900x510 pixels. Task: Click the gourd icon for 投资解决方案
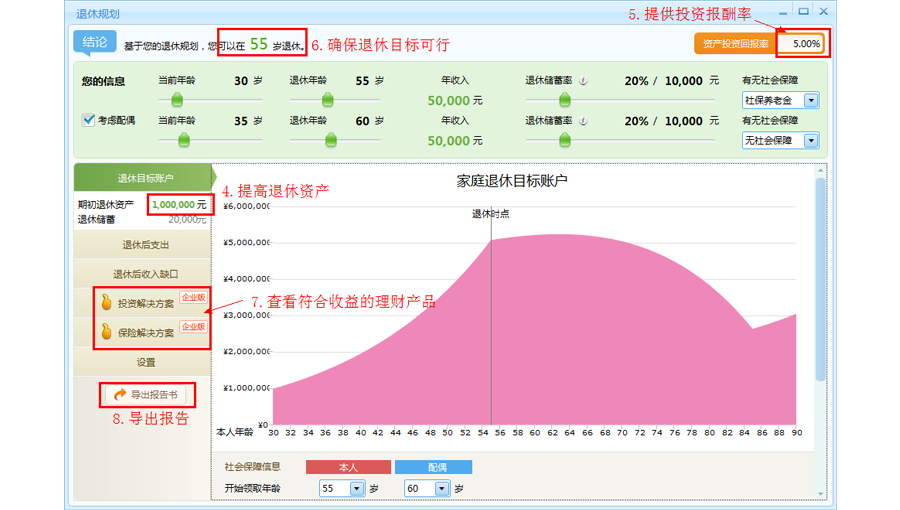click(x=105, y=303)
